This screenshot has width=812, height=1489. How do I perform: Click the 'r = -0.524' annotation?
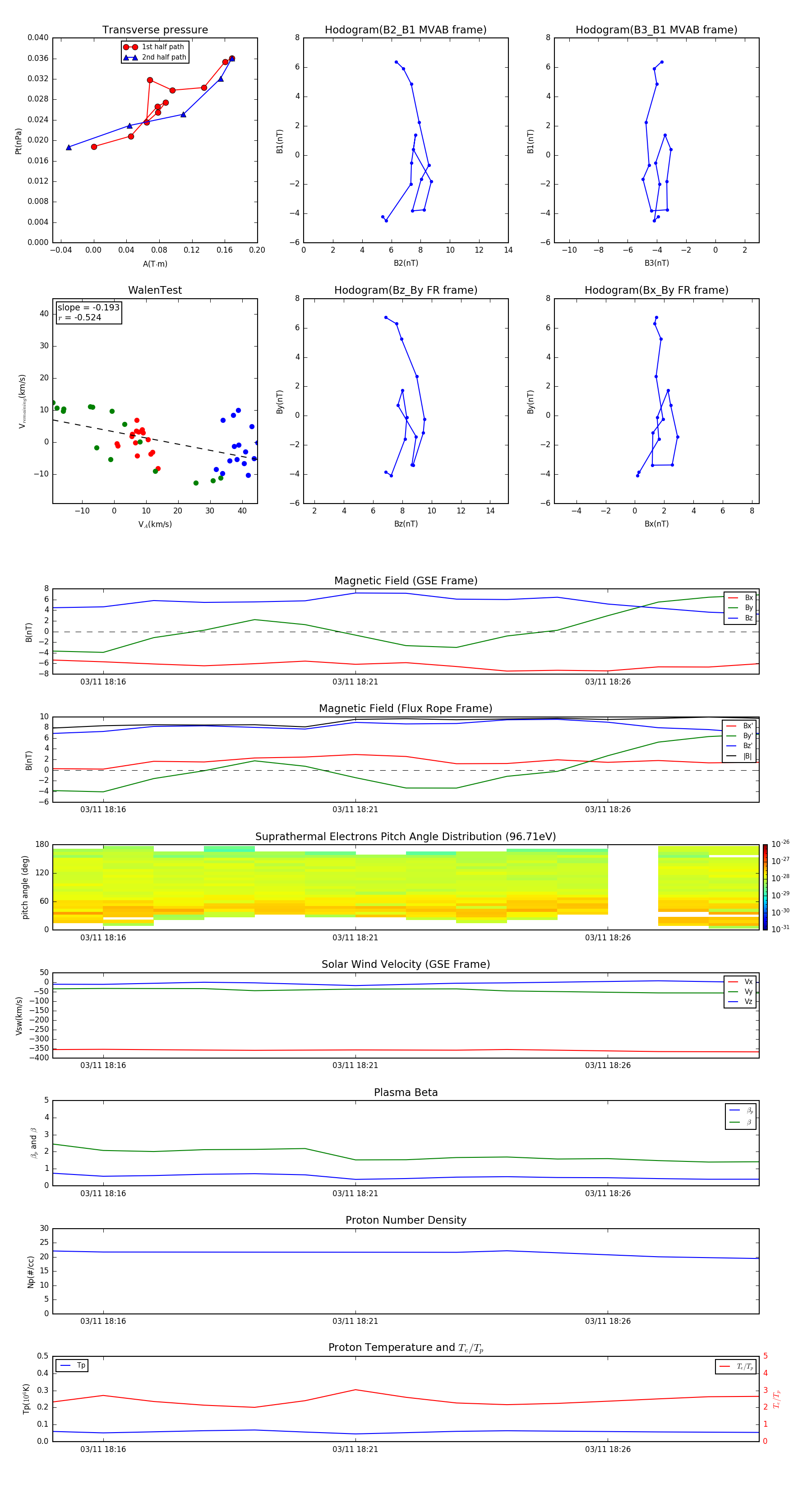tap(80, 317)
